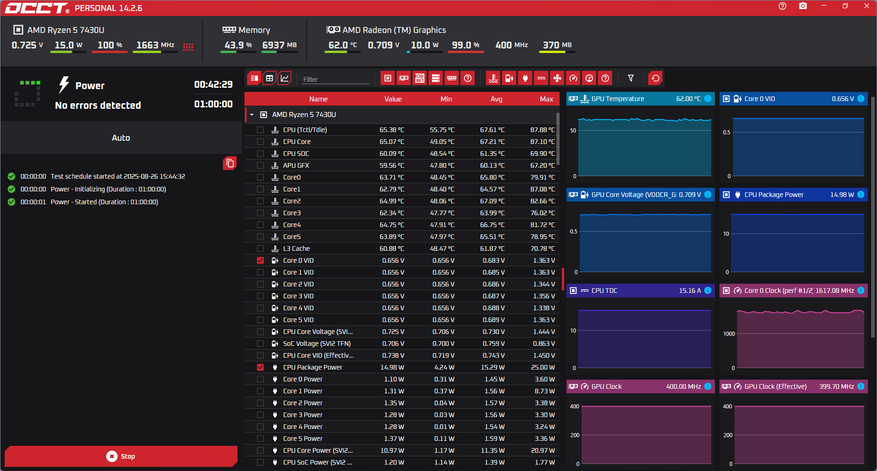Click the GPU Temperature graph header

click(640, 99)
